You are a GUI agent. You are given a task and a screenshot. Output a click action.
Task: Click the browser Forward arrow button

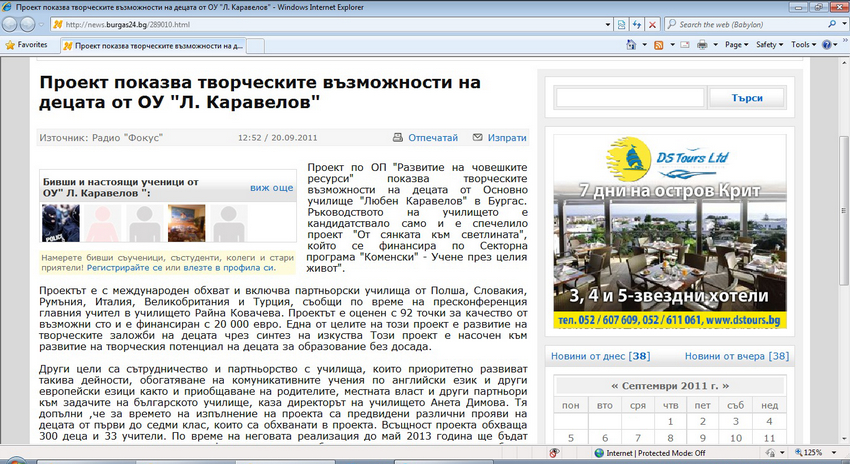click(27, 24)
